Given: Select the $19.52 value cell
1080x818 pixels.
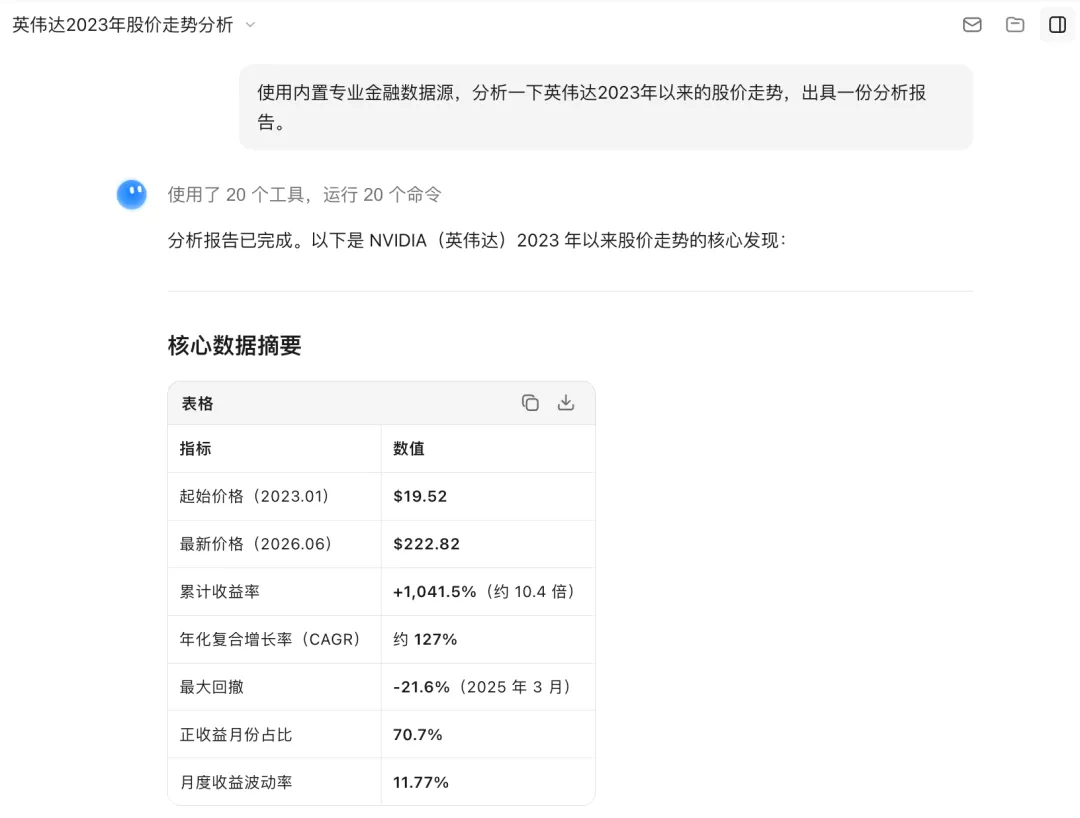Looking at the screenshot, I should (488, 496).
